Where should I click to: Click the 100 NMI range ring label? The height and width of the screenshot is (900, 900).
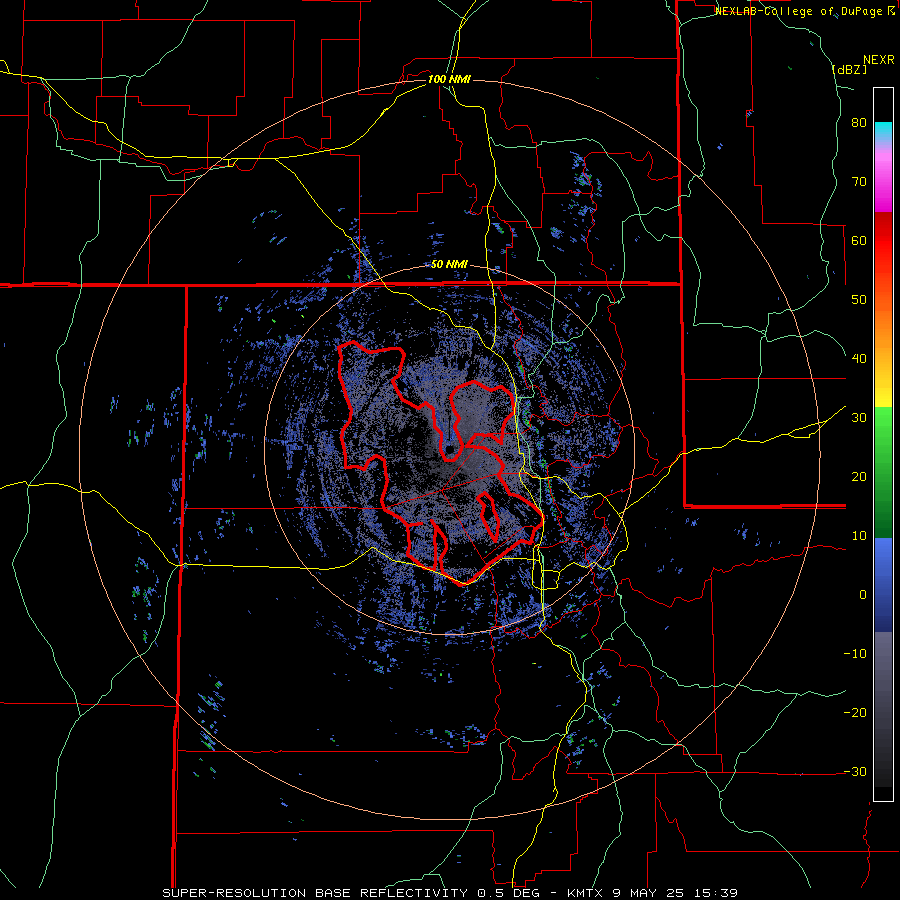tap(449, 79)
